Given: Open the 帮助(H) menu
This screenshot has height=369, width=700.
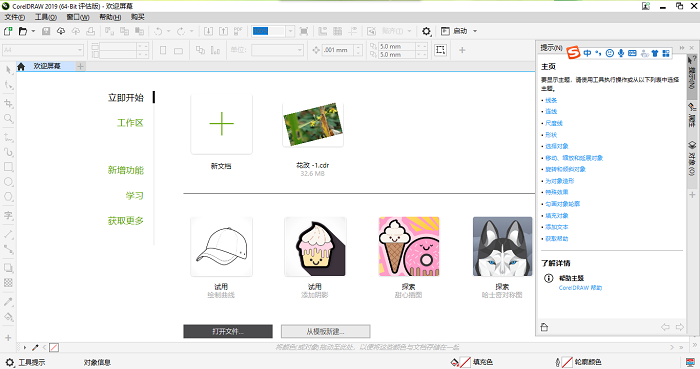Looking at the screenshot, I should click(110, 17).
